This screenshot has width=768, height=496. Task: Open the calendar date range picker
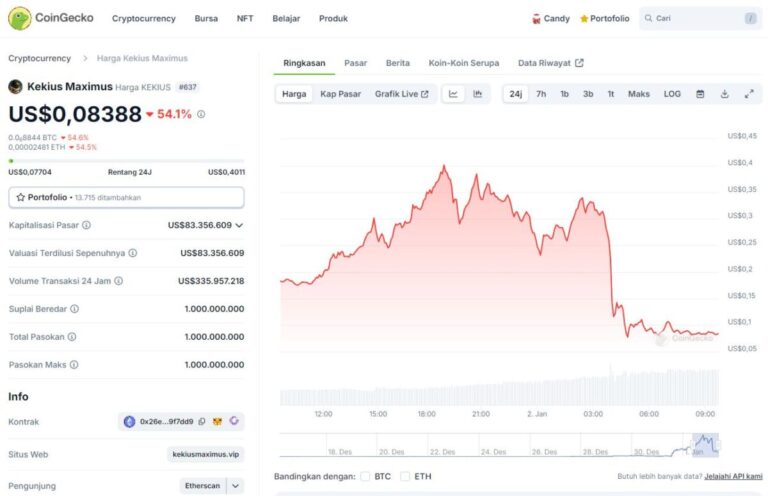(700, 94)
